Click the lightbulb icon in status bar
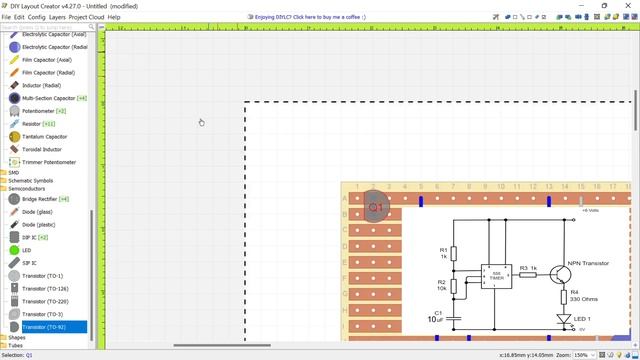Screen dimensions: 640x360 point(619,355)
